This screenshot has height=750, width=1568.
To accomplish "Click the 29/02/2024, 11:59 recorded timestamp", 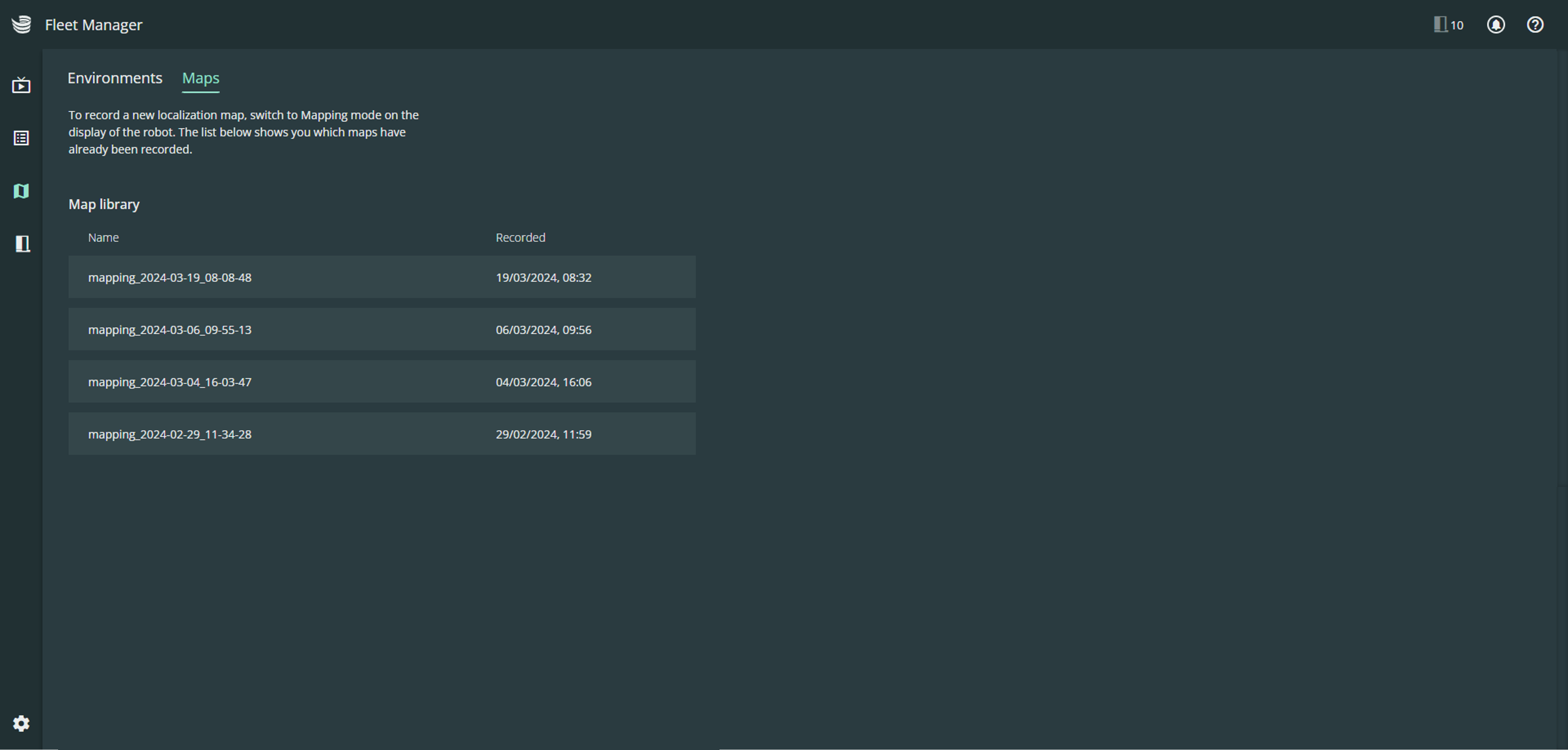I will click(x=543, y=435).
